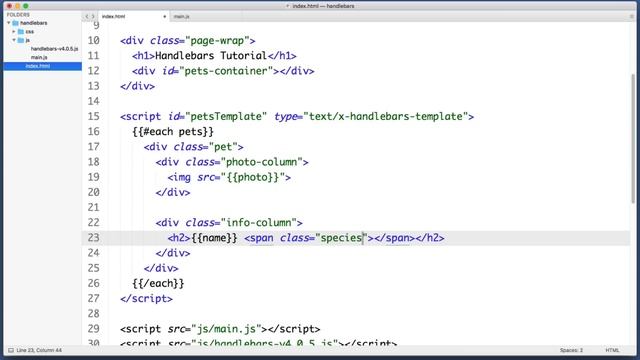Expand the css folder arrow
Screen dimensions: 640x360
point(14,31)
